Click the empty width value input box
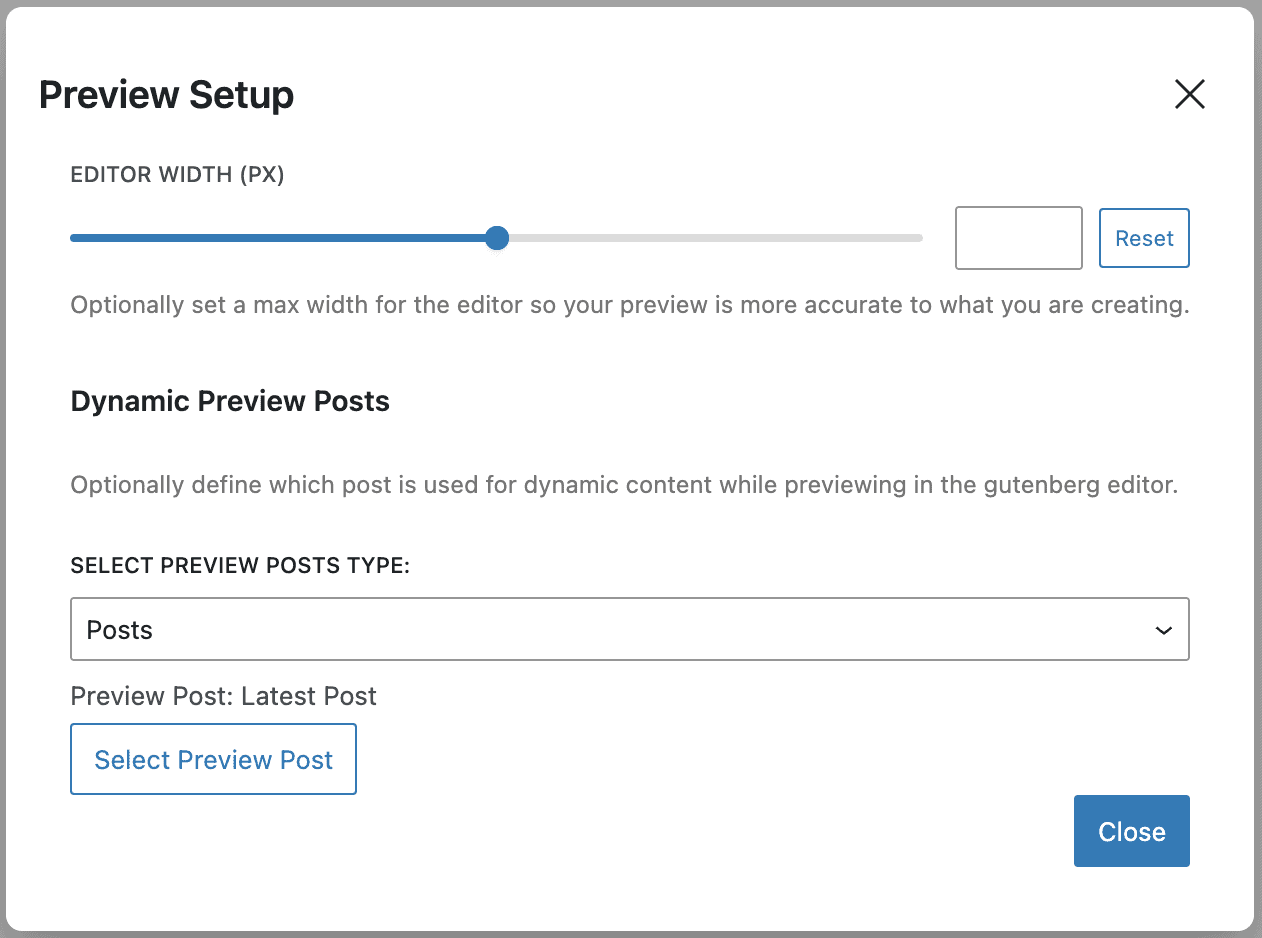 [1018, 238]
